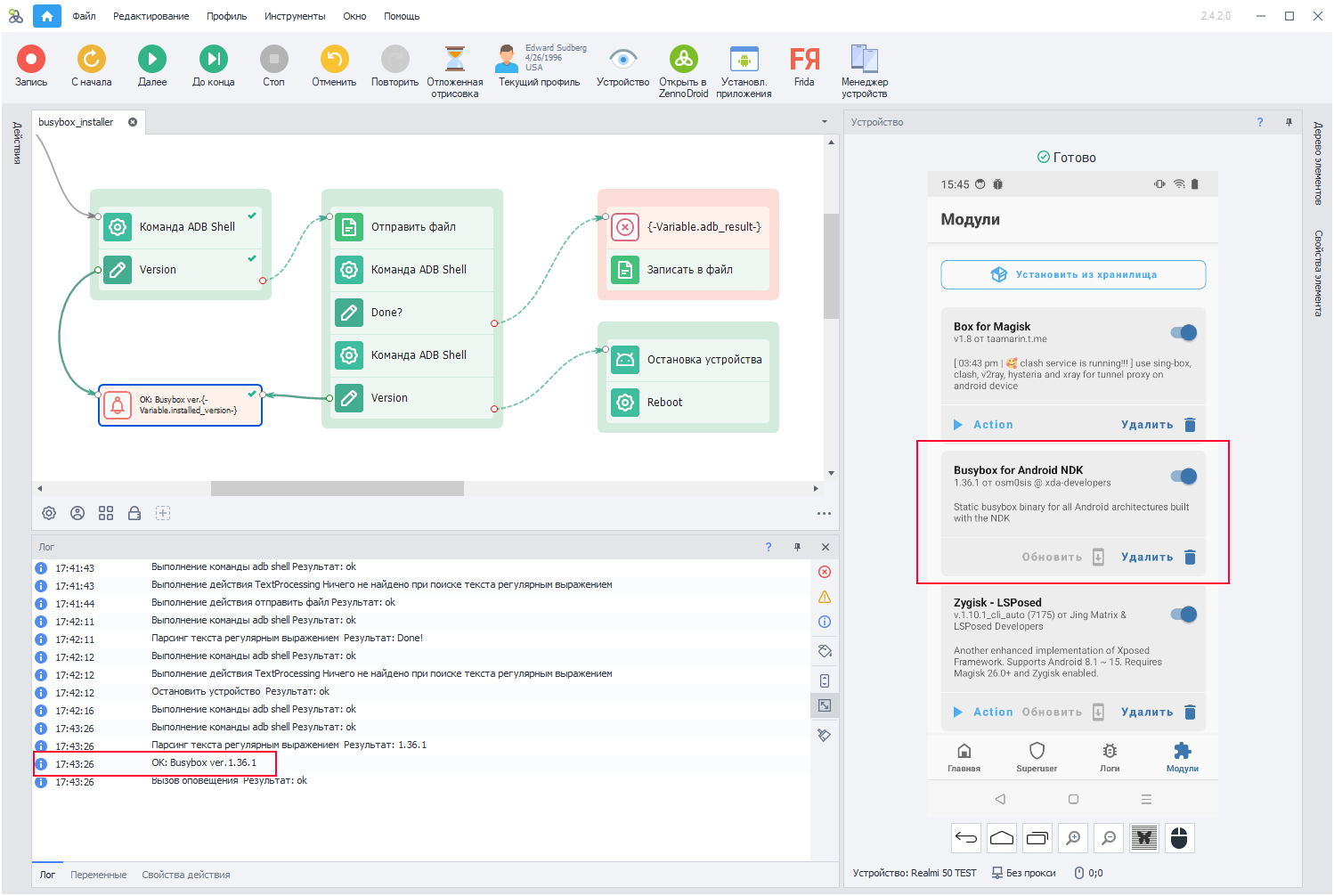
Task: Expand the Element tree (Дерево элементов) side panel
Action: coord(1318,164)
